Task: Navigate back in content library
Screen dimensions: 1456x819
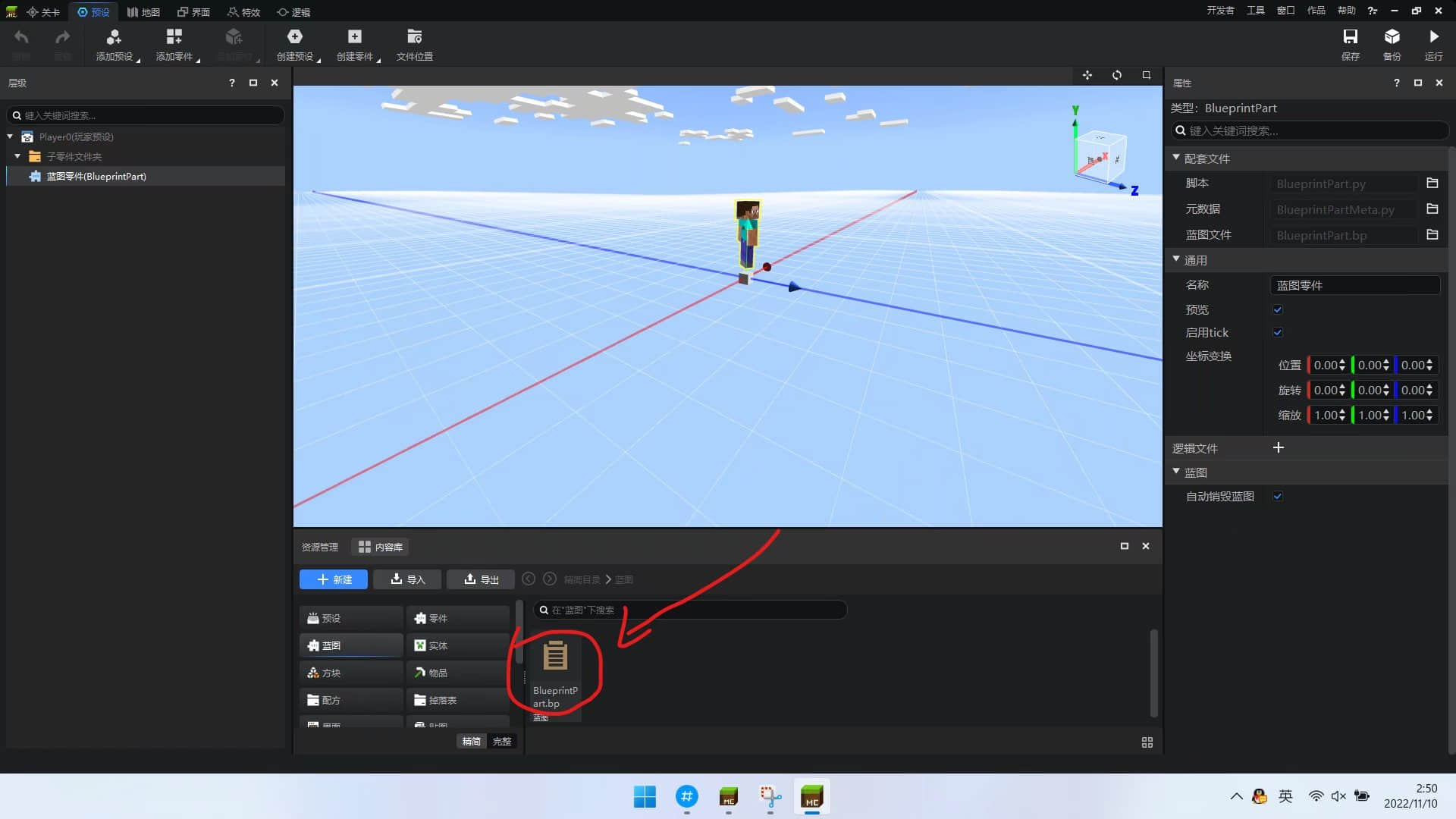Action: tap(529, 579)
